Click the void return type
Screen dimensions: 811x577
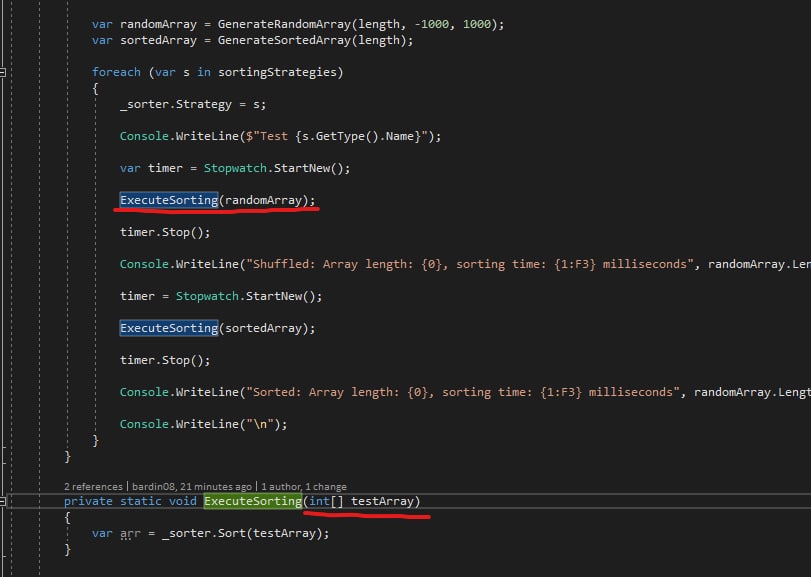pyautogui.click(x=183, y=501)
